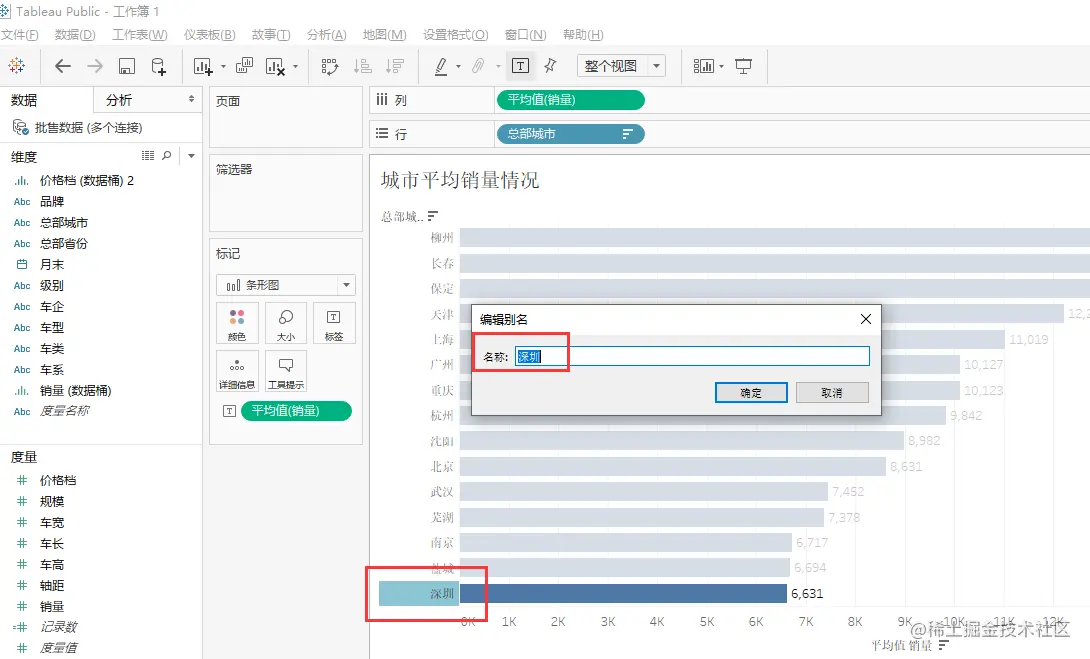Screen dimensions: 1090x659
Task: Toggle show mark labels T icon
Action: 520,66
